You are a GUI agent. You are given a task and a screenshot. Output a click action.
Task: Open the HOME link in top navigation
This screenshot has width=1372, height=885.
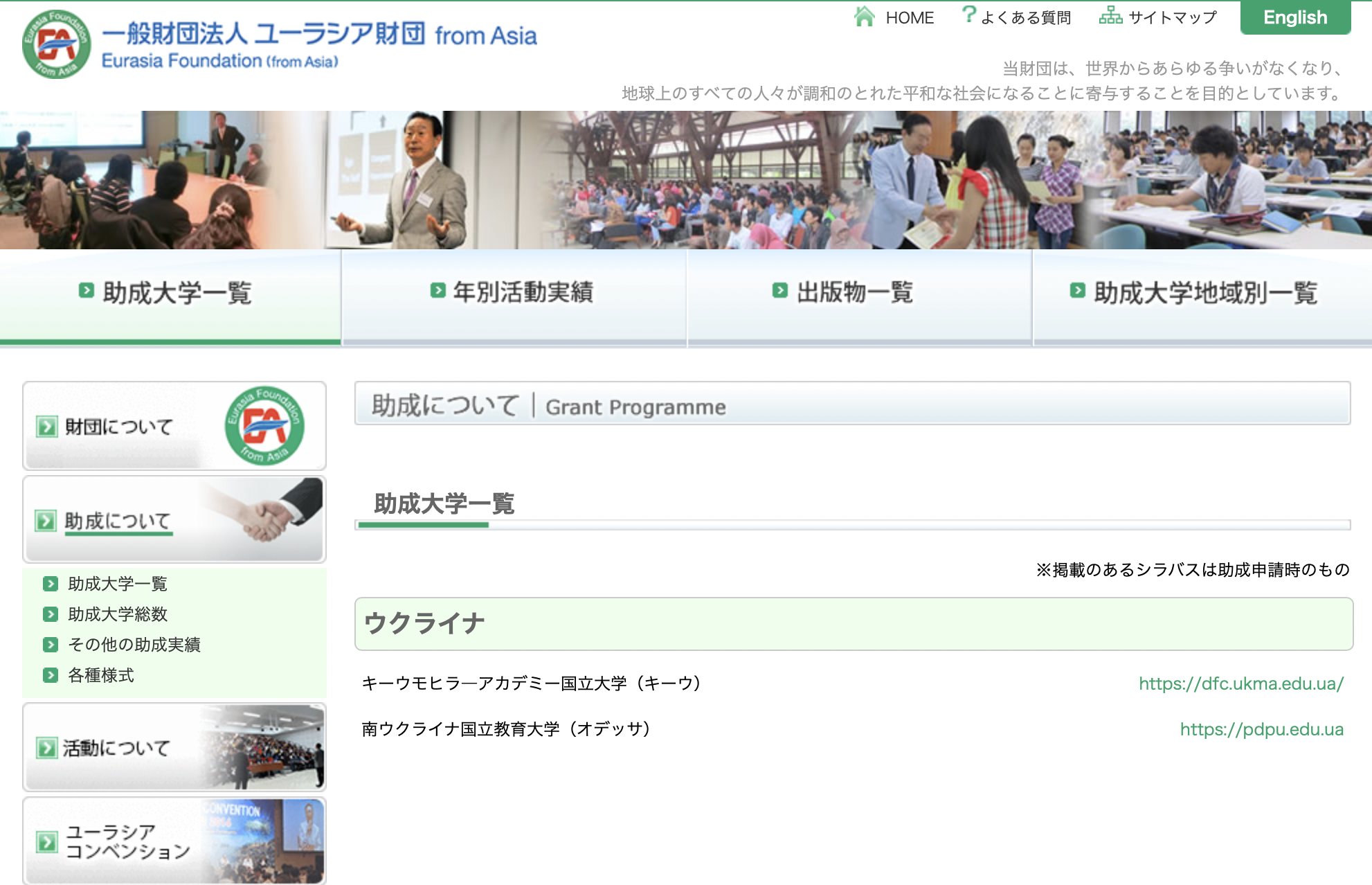(x=910, y=17)
